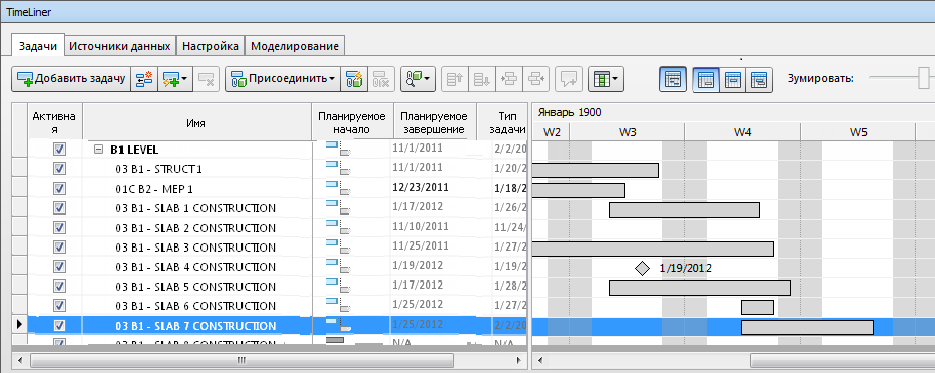This screenshot has width=935, height=373.
Task: Uncheck Active box for 03 B1 - STRUCT 1
Action: coord(59,169)
